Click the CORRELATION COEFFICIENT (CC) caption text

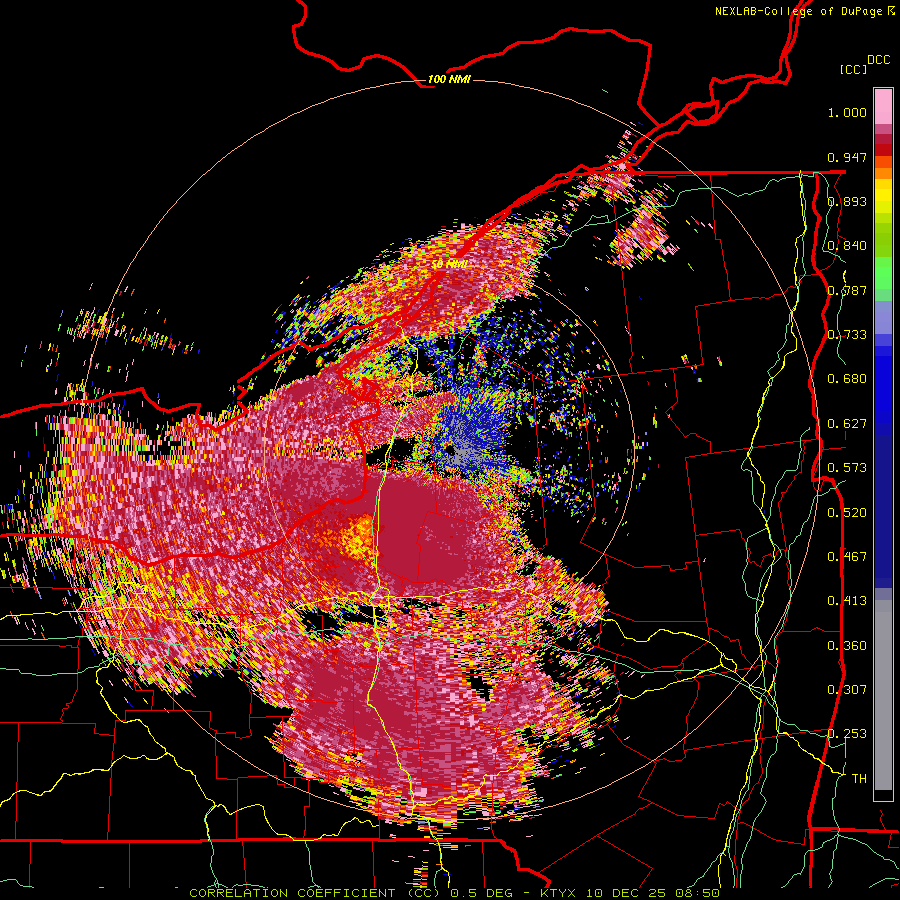click(x=315, y=893)
